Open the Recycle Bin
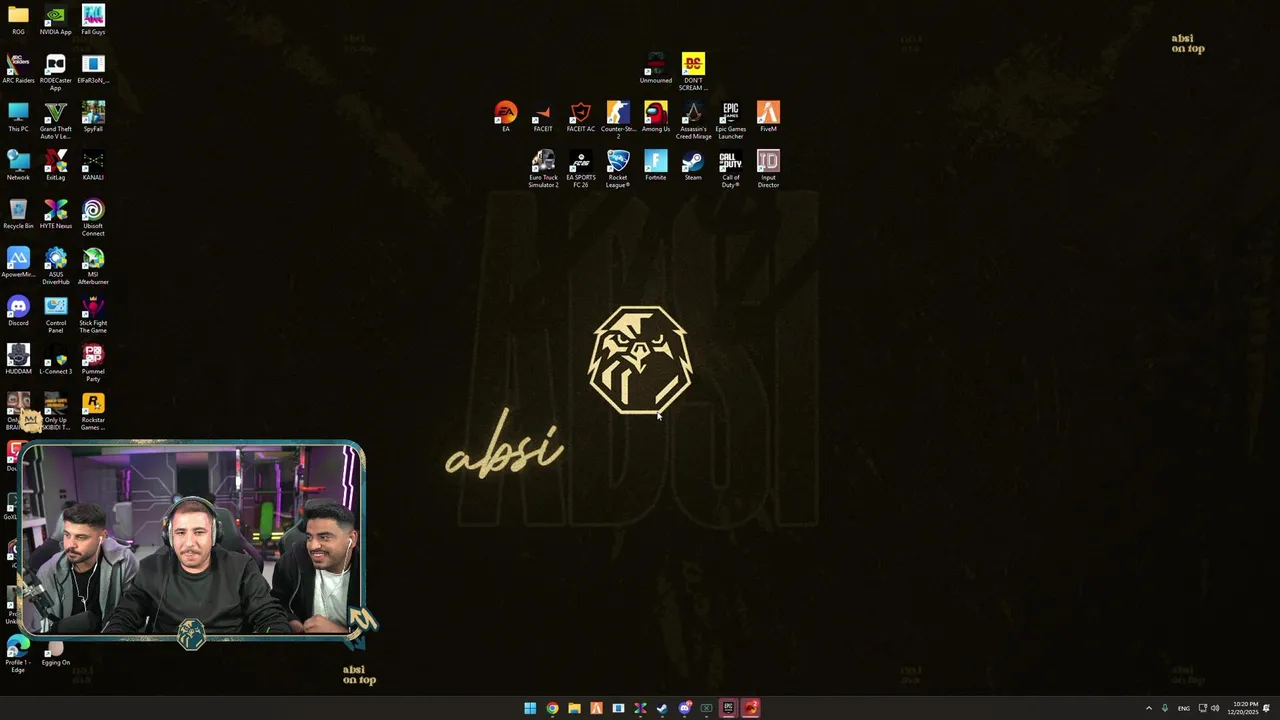This screenshot has height=720, width=1280. tap(18, 214)
